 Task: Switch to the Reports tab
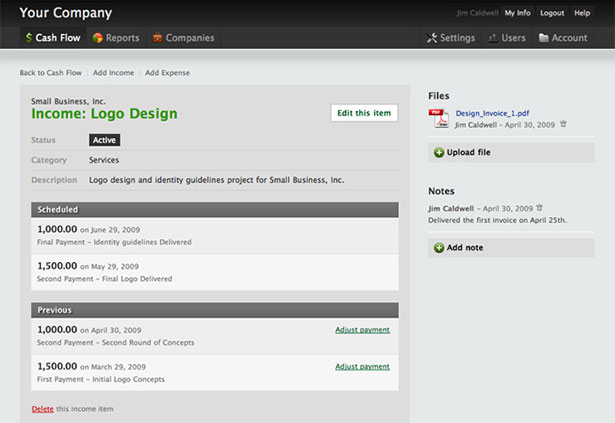(x=116, y=38)
